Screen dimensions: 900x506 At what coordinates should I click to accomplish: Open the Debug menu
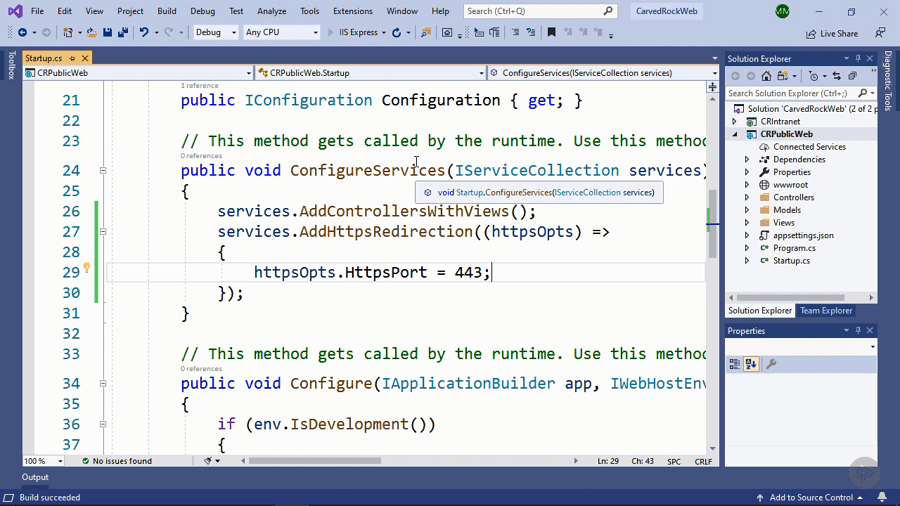coord(202,11)
